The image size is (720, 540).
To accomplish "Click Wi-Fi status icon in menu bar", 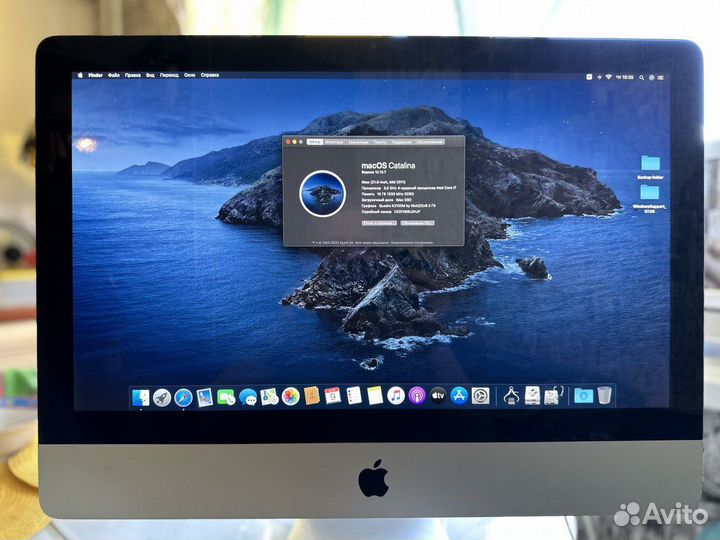I will click(x=608, y=77).
